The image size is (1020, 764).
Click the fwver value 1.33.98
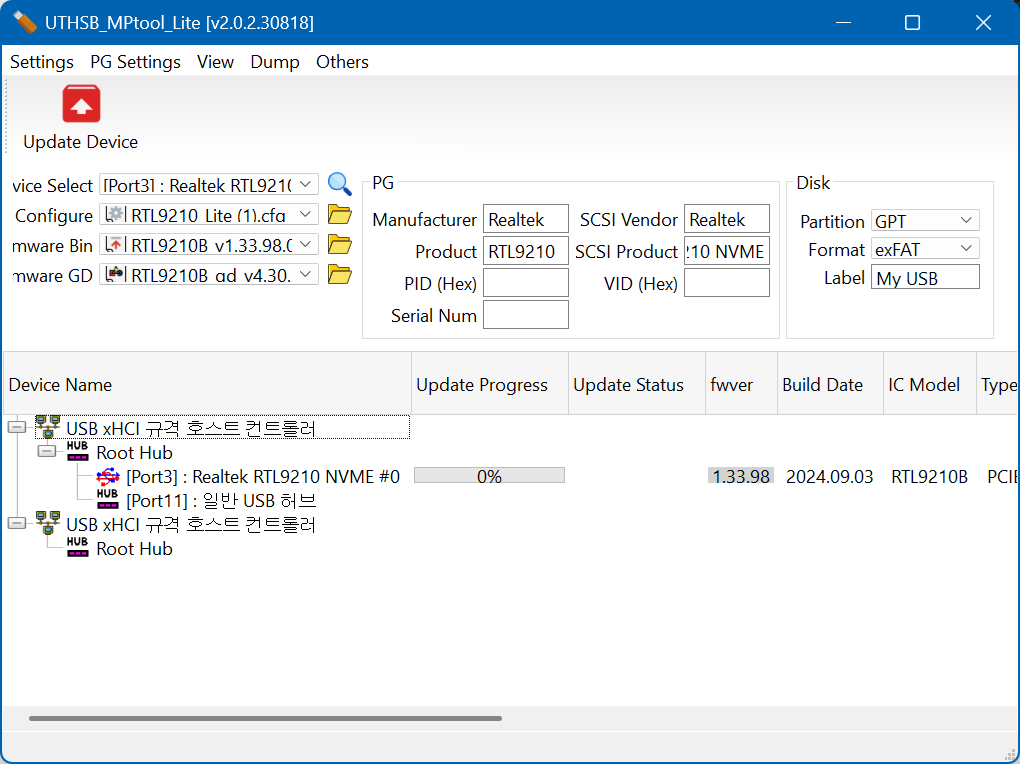741,476
